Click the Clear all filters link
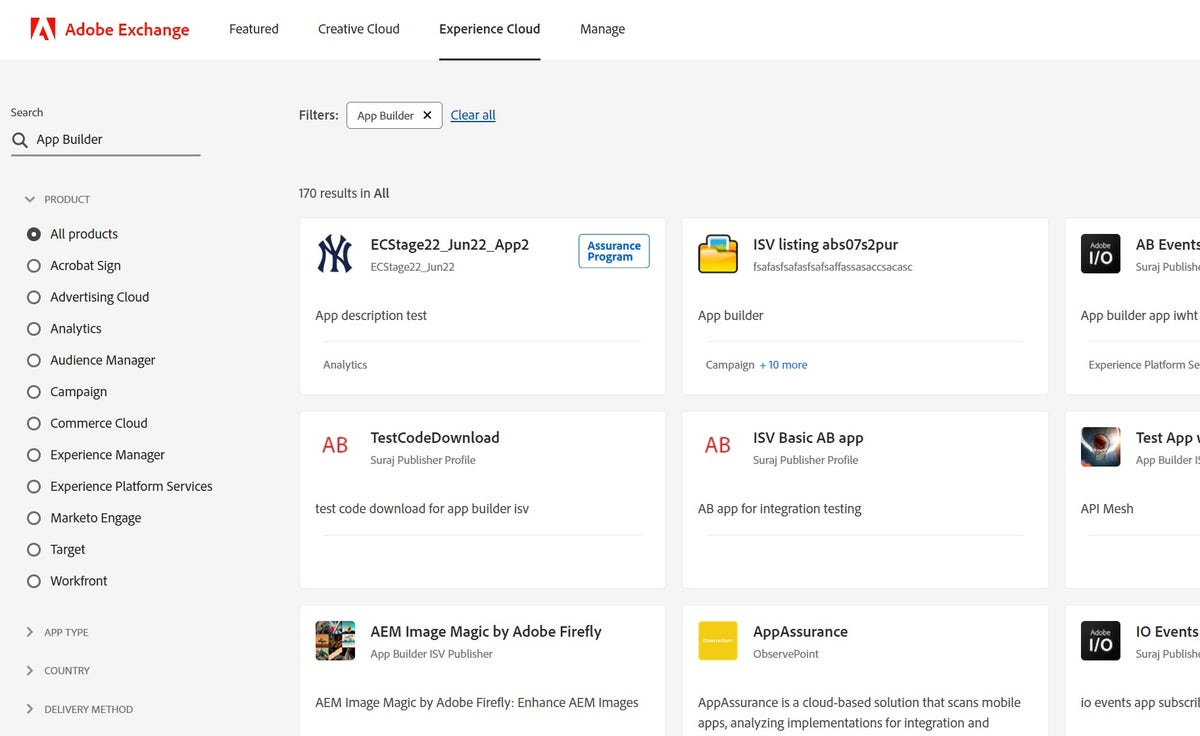1200x736 pixels. pyautogui.click(x=473, y=115)
